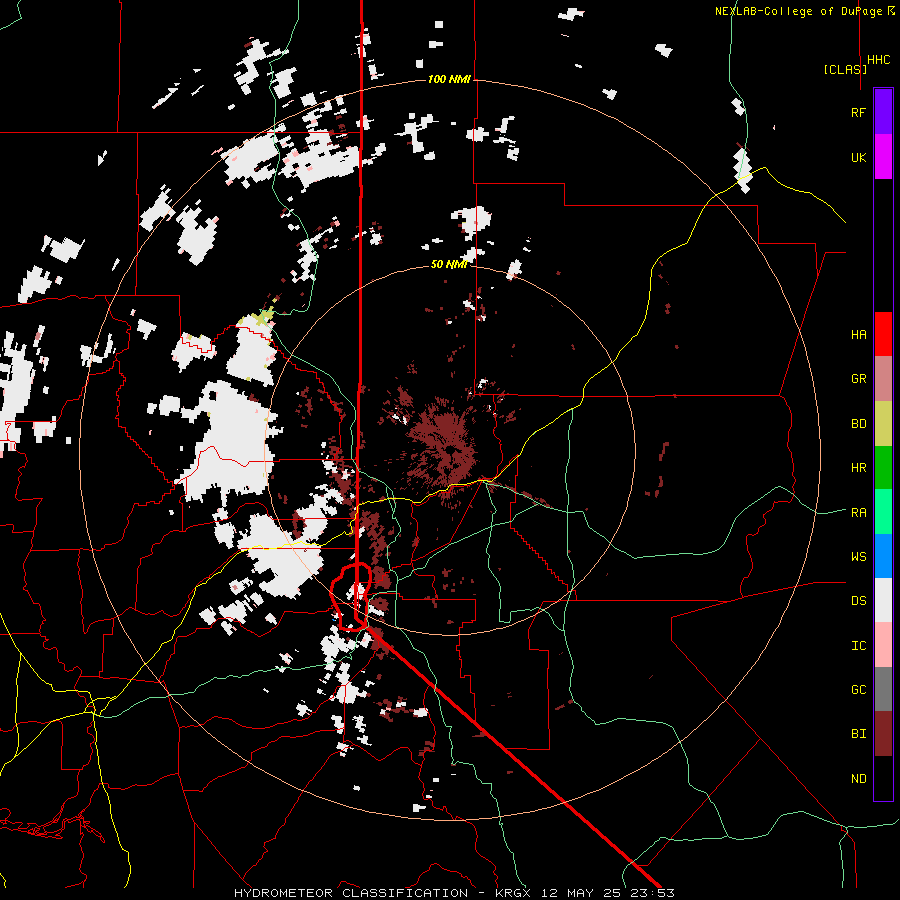Click the 100 NMI range ring label

(449, 79)
